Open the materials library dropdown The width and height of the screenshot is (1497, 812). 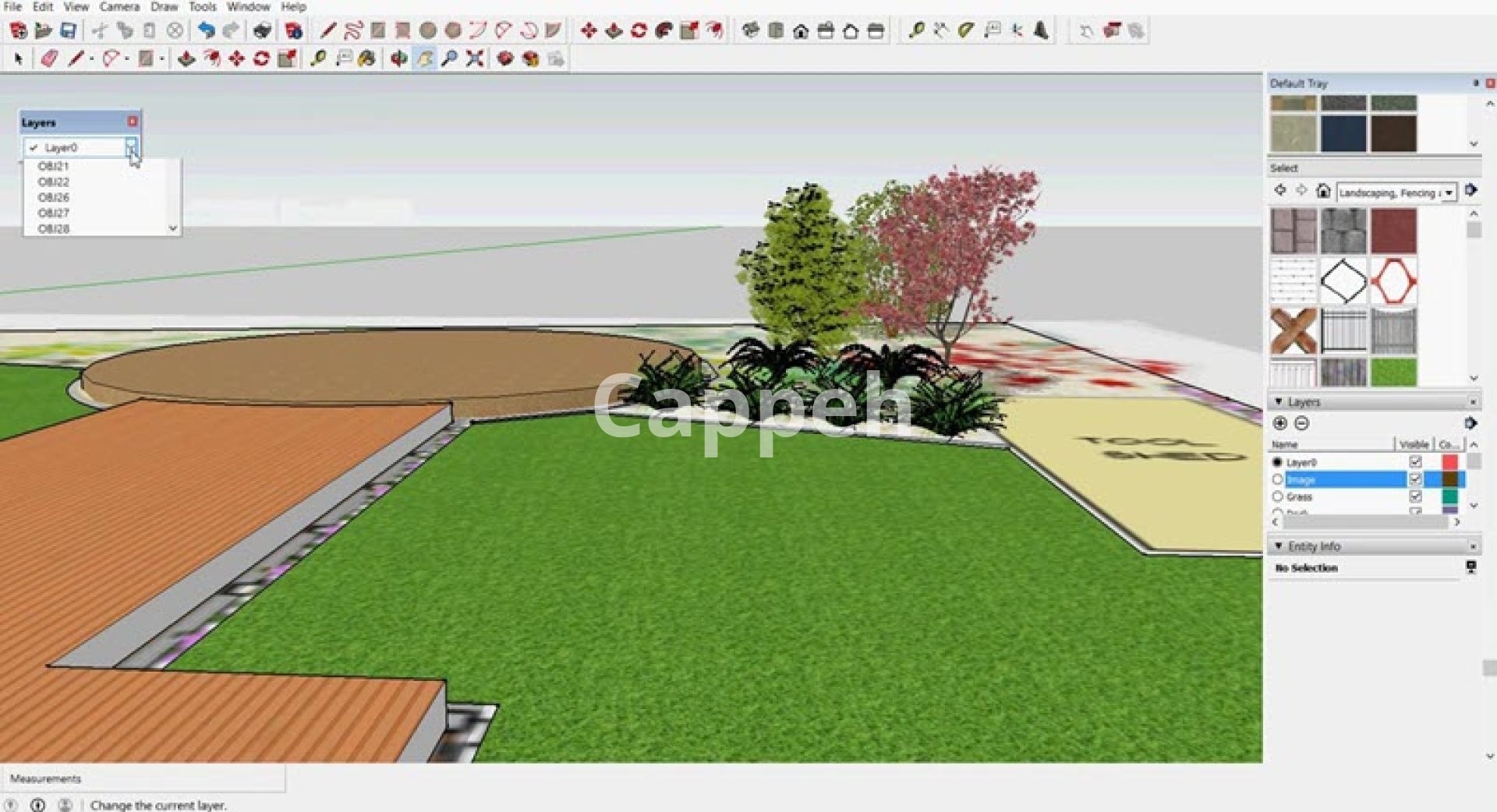click(1449, 192)
